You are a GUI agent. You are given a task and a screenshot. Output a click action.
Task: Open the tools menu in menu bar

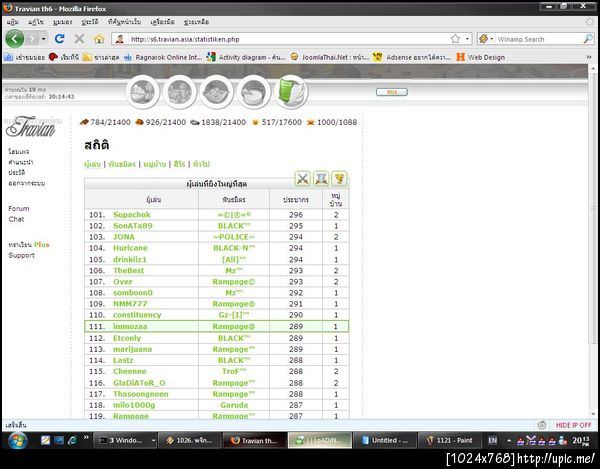pyautogui.click(x=163, y=22)
